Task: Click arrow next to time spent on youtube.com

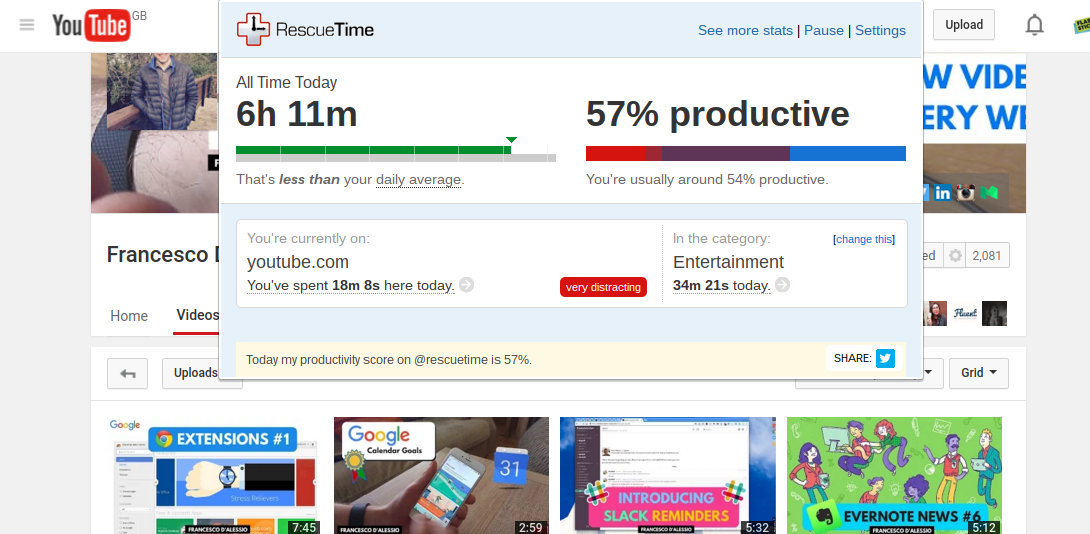Action: click(x=466, y=285)
